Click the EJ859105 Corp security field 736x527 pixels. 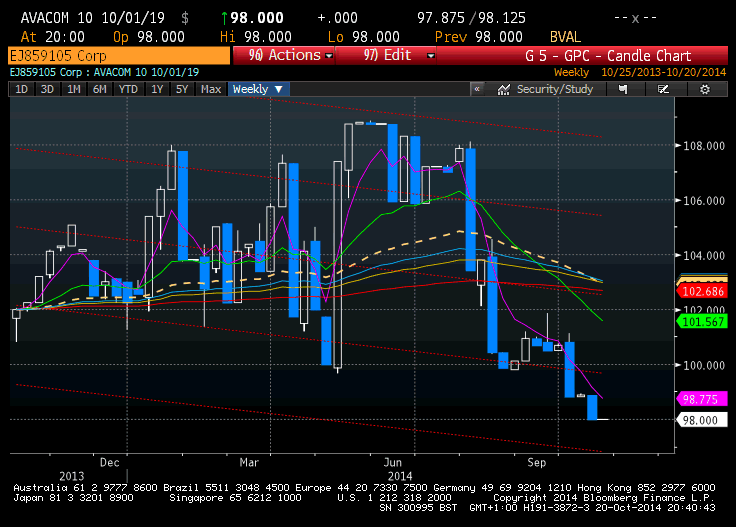[x=119, y=56]
